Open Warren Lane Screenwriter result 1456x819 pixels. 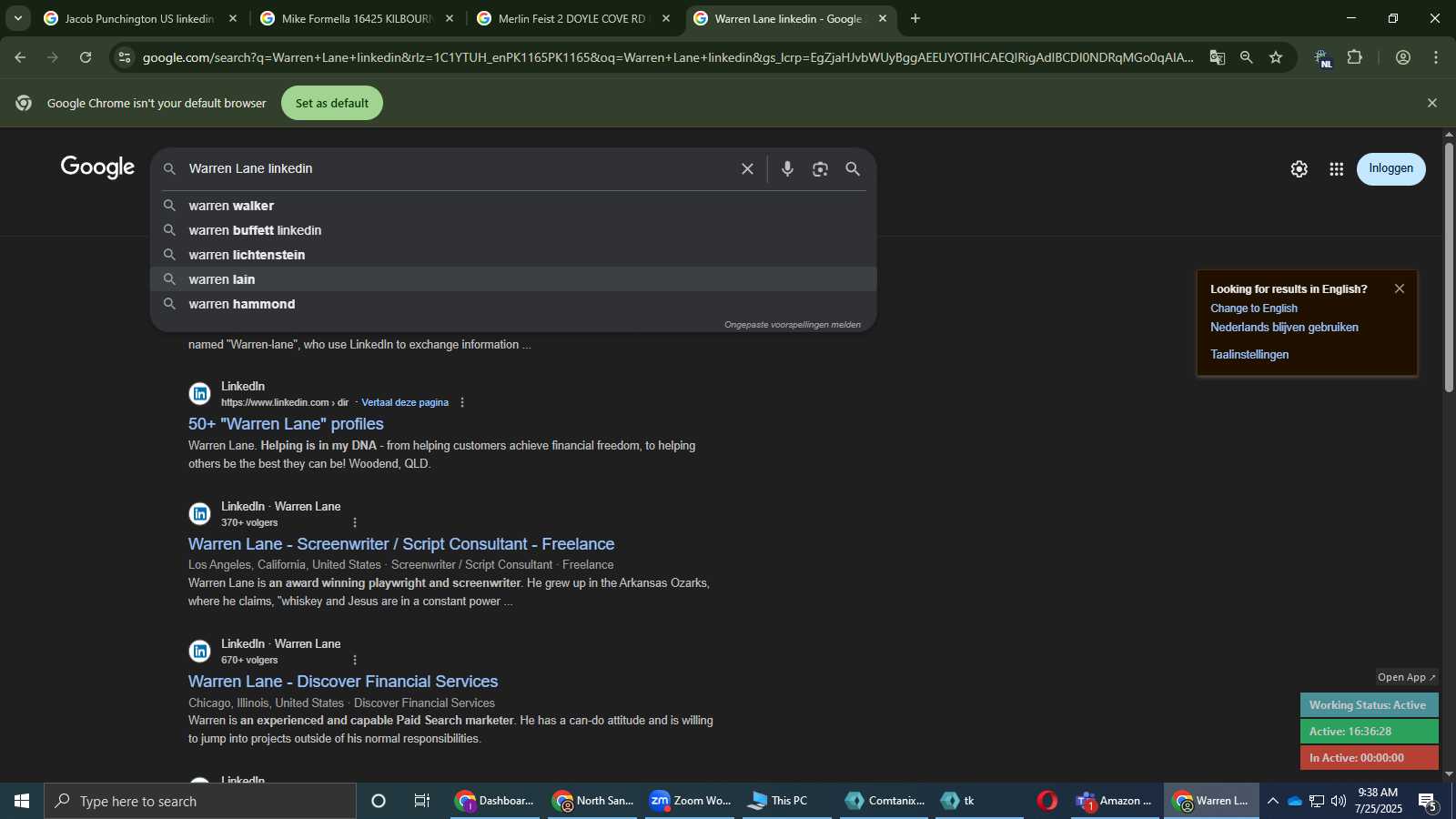(x=401, y=544)
